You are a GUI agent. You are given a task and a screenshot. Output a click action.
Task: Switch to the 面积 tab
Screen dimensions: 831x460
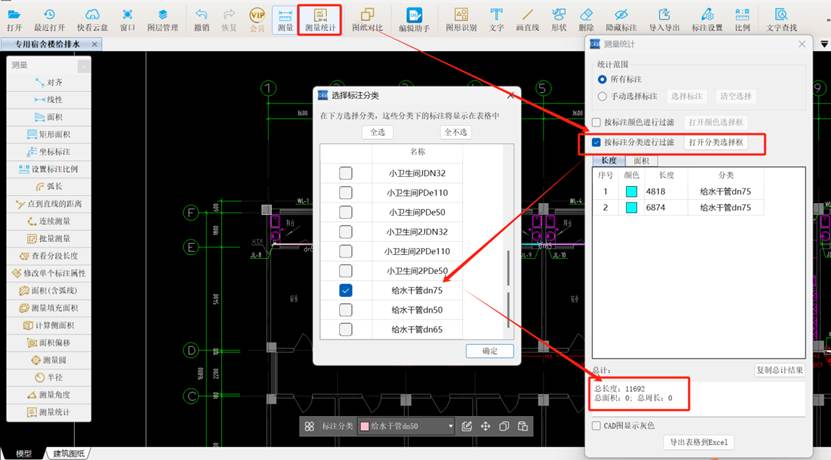[641, 161]
